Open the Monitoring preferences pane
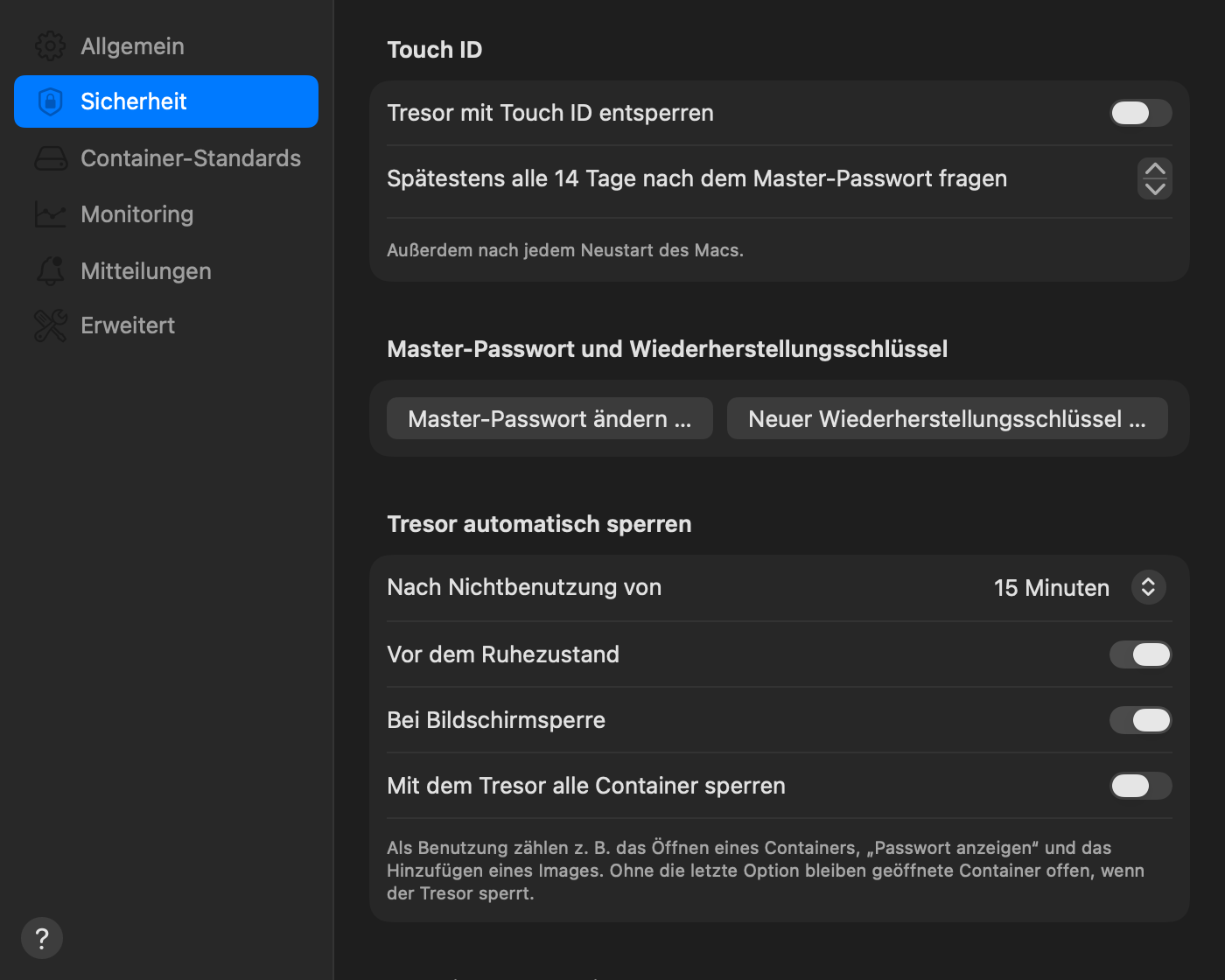1225x980 pixels. [166, 214]
